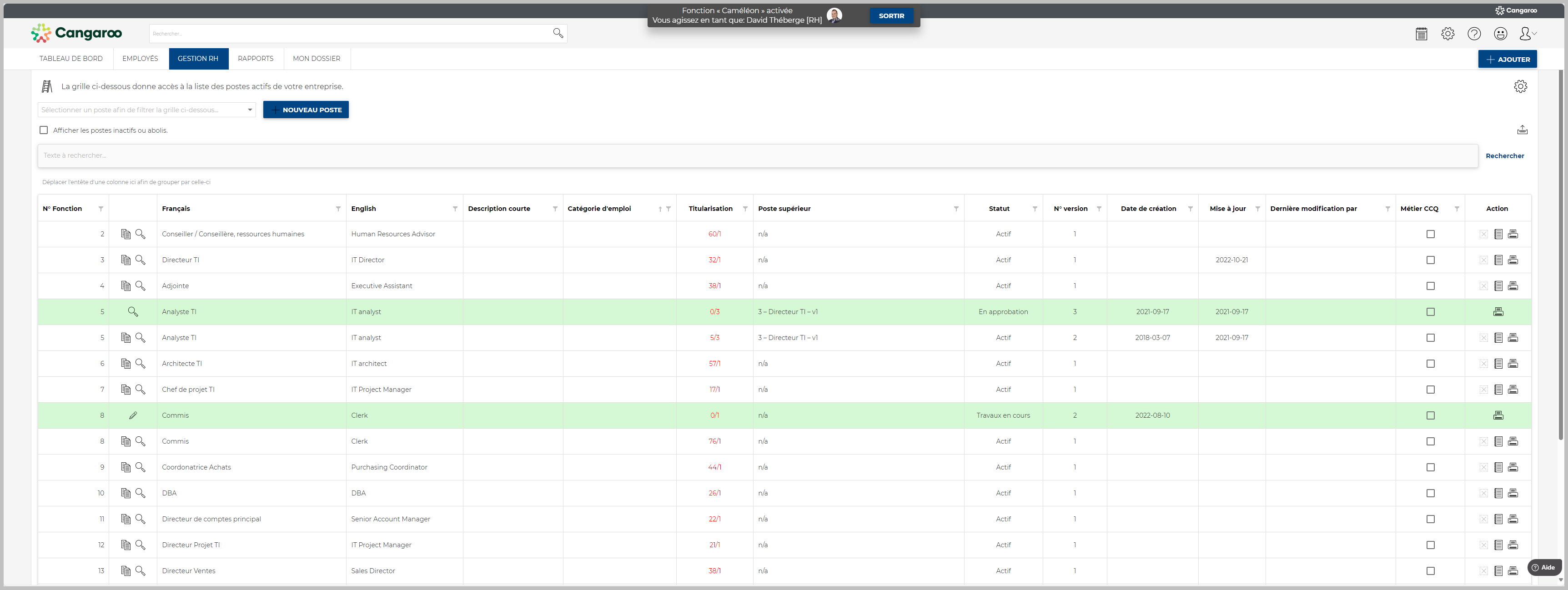1568x590 pixels.
Task: Open the calendar icon in top bar
Action: [1421, 34]
